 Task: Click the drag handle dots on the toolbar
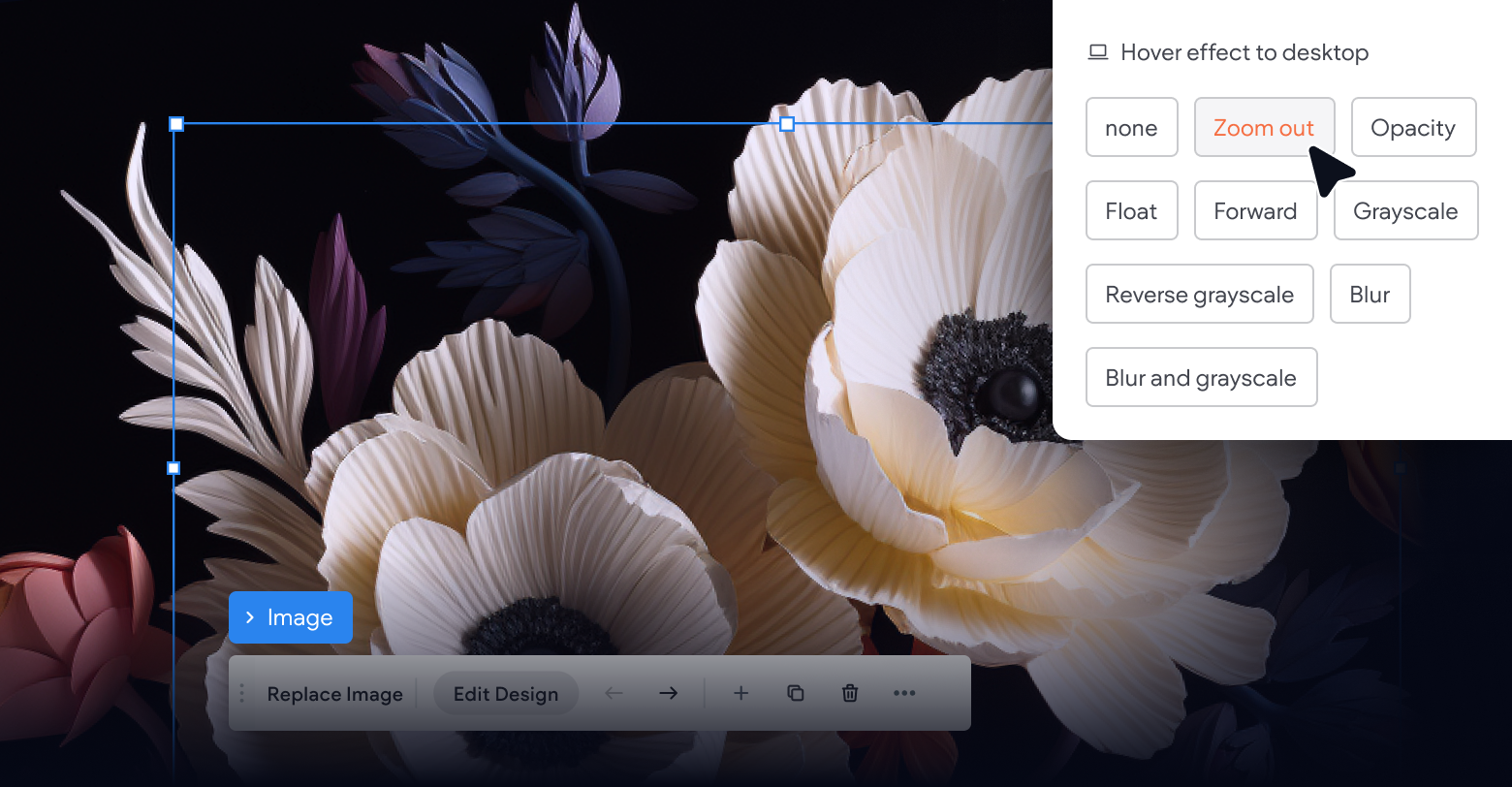[241, 693]
